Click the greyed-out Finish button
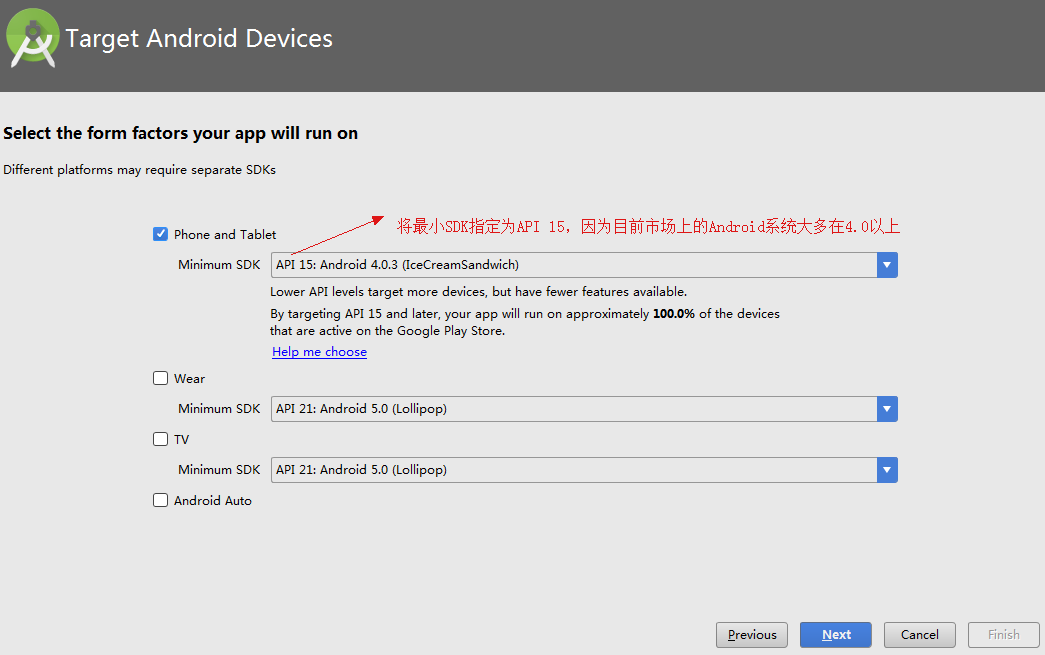The height and width of the screenshot is (655, 1045). [x=1004, y=635]
